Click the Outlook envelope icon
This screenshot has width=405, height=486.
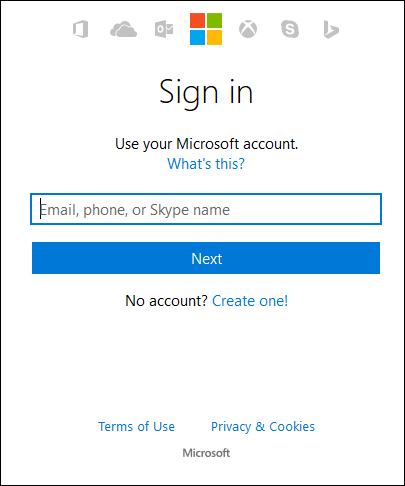click(164, 29)
